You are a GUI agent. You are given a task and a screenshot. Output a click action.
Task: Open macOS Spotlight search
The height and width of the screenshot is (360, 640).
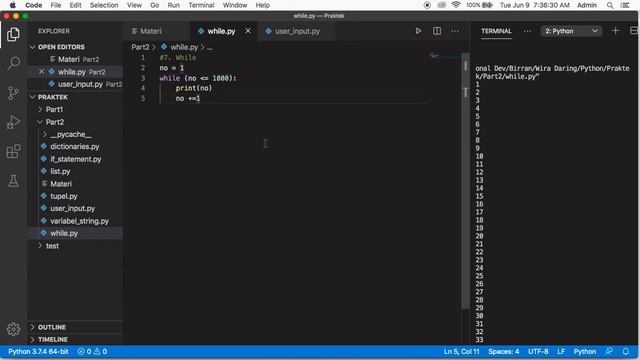click(610, 5)
